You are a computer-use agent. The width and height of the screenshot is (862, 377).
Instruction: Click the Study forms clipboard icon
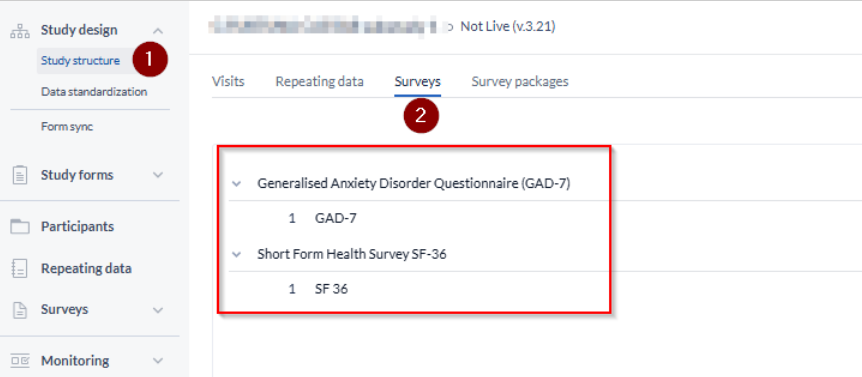click(20, 175)
